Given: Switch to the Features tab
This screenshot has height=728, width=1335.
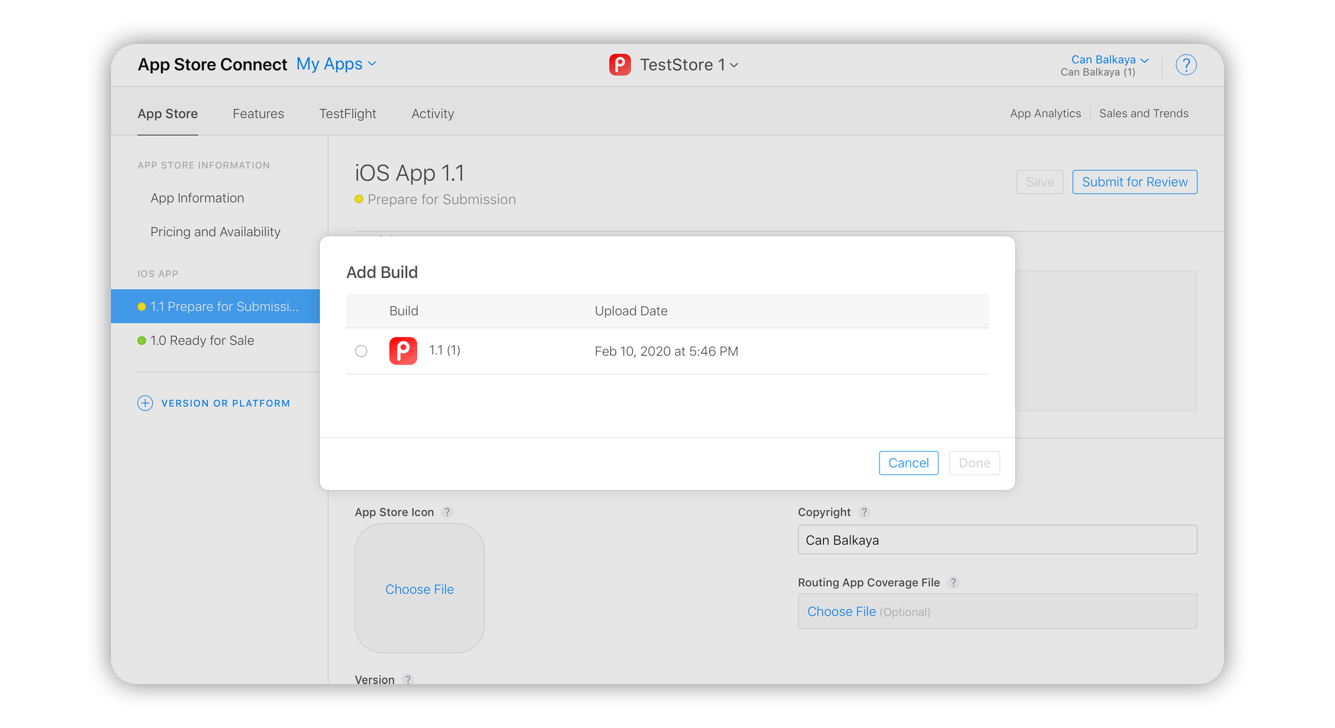Looking at the screenshot, I should 258,114.
